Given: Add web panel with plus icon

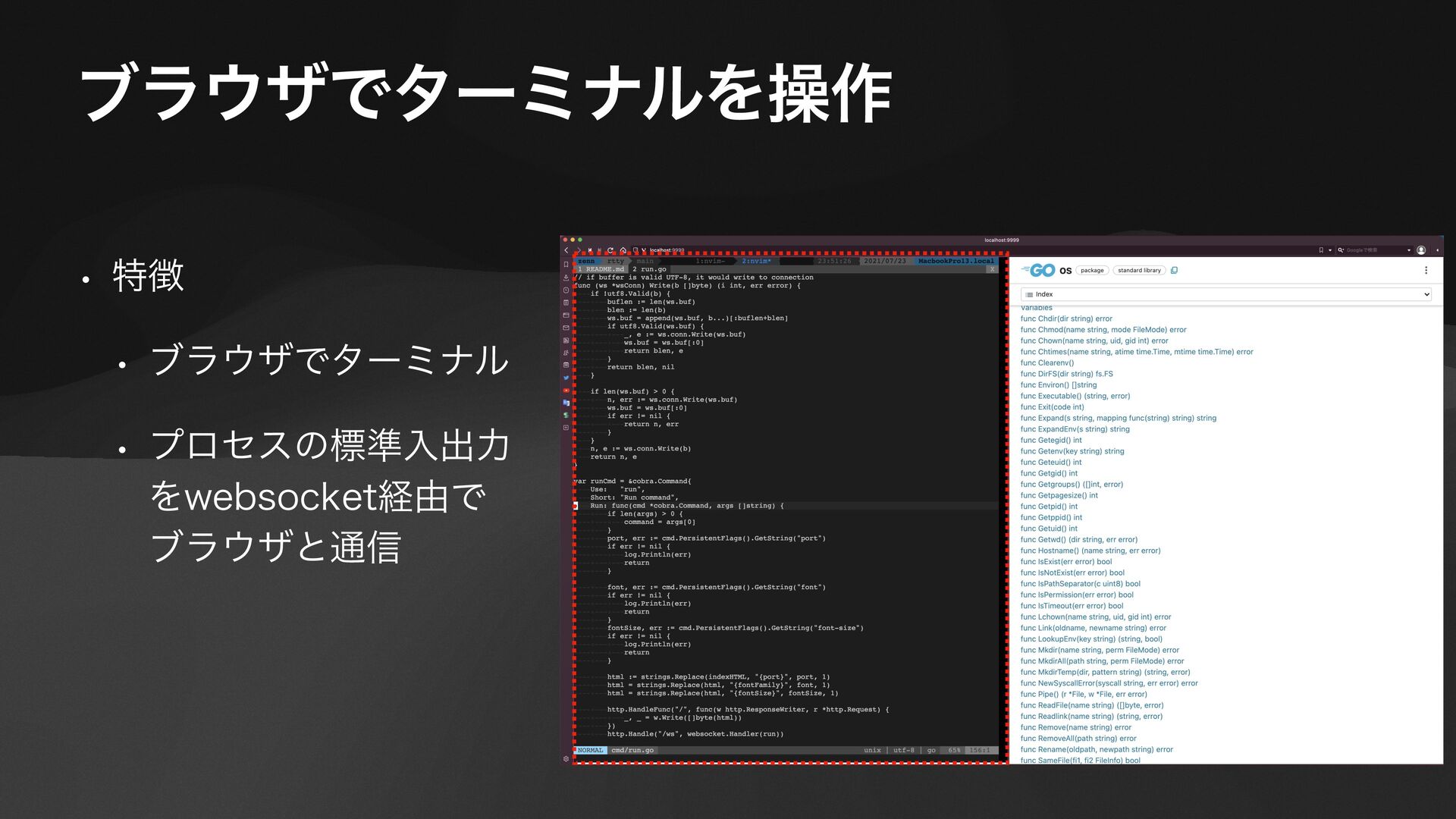Looking at the screenshot, I should (566, 428).
